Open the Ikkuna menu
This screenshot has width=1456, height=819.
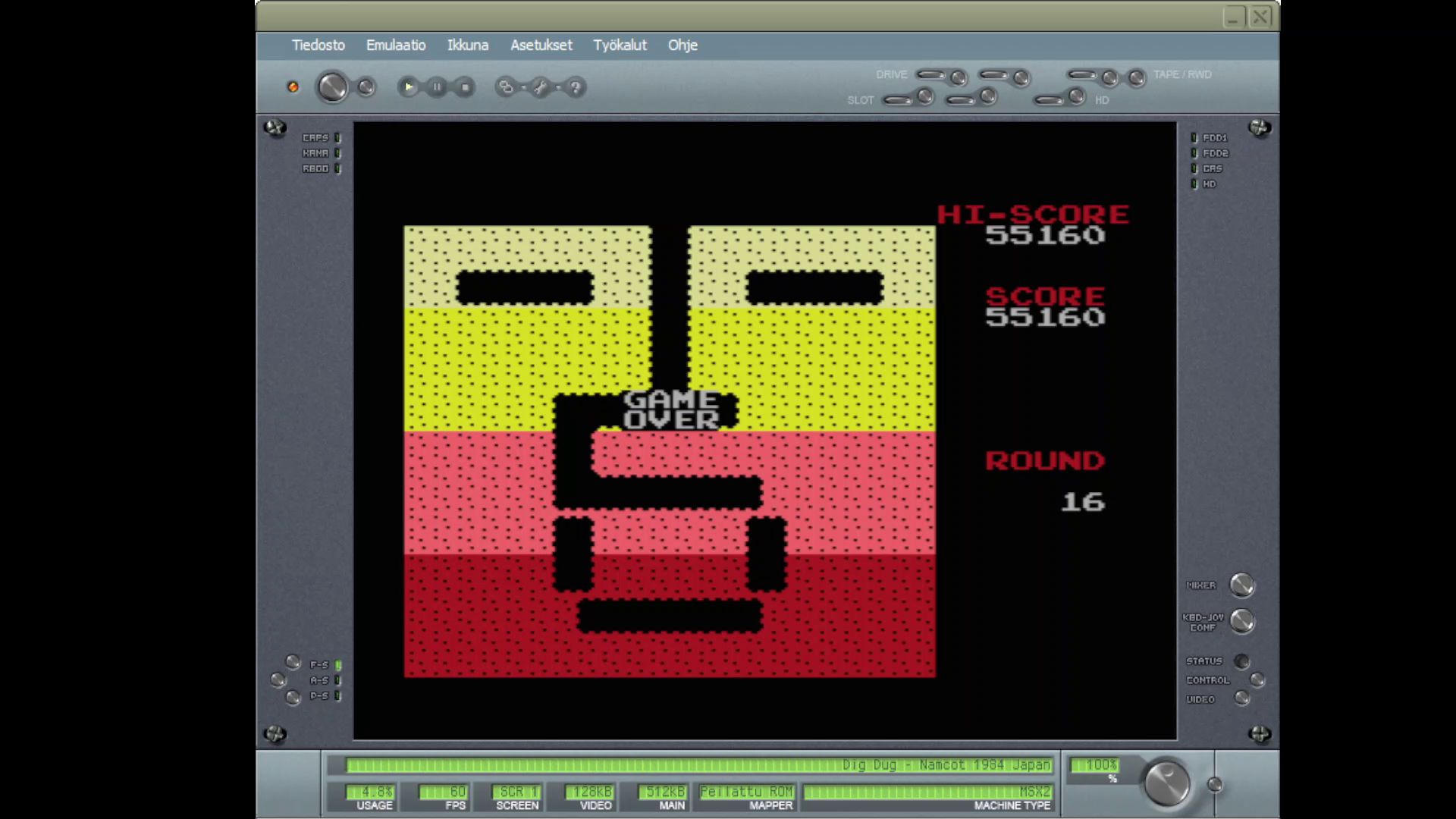(468, 45)
